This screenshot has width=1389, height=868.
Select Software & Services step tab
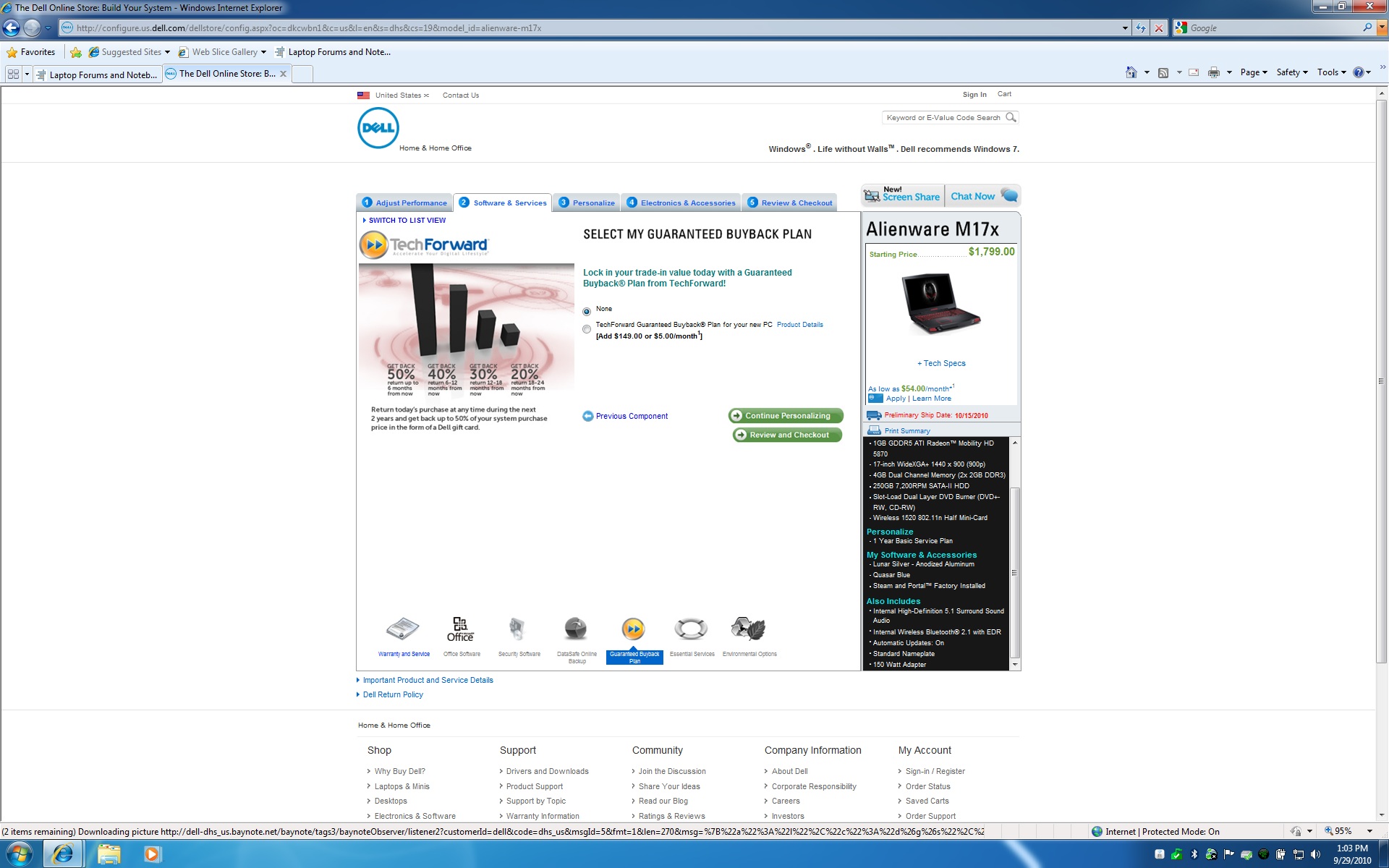503,203
